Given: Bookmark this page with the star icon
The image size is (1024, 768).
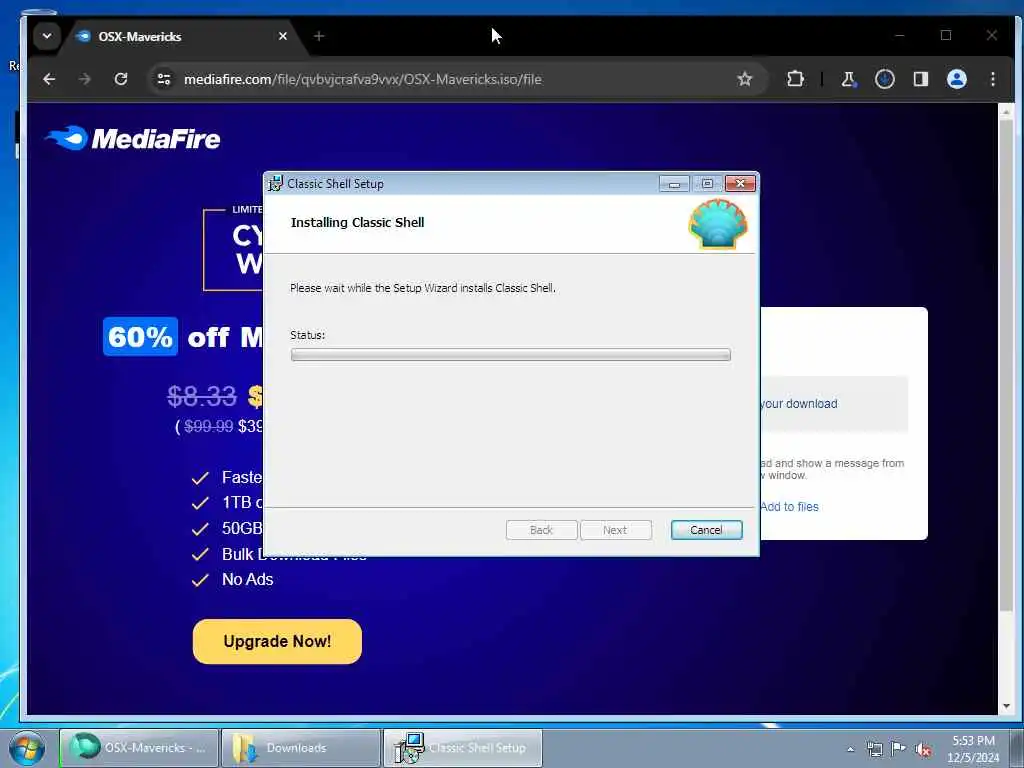Looking at the screenshot, I should 744,79.
